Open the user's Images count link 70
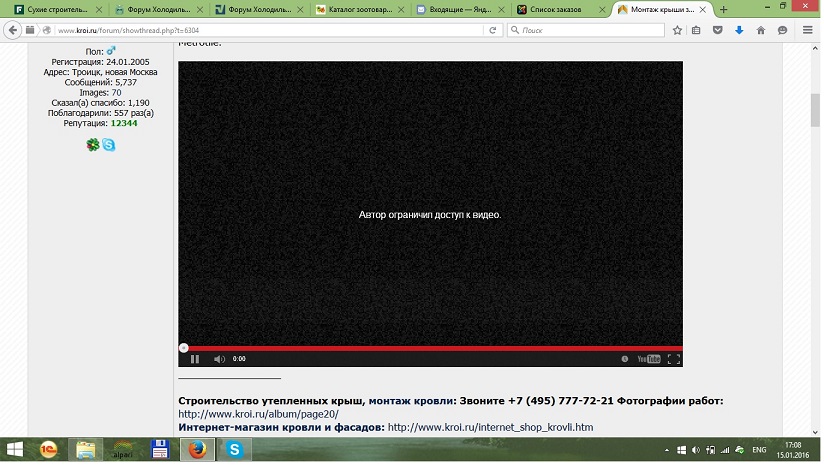 pyautogui.click(x=116, y=93)
